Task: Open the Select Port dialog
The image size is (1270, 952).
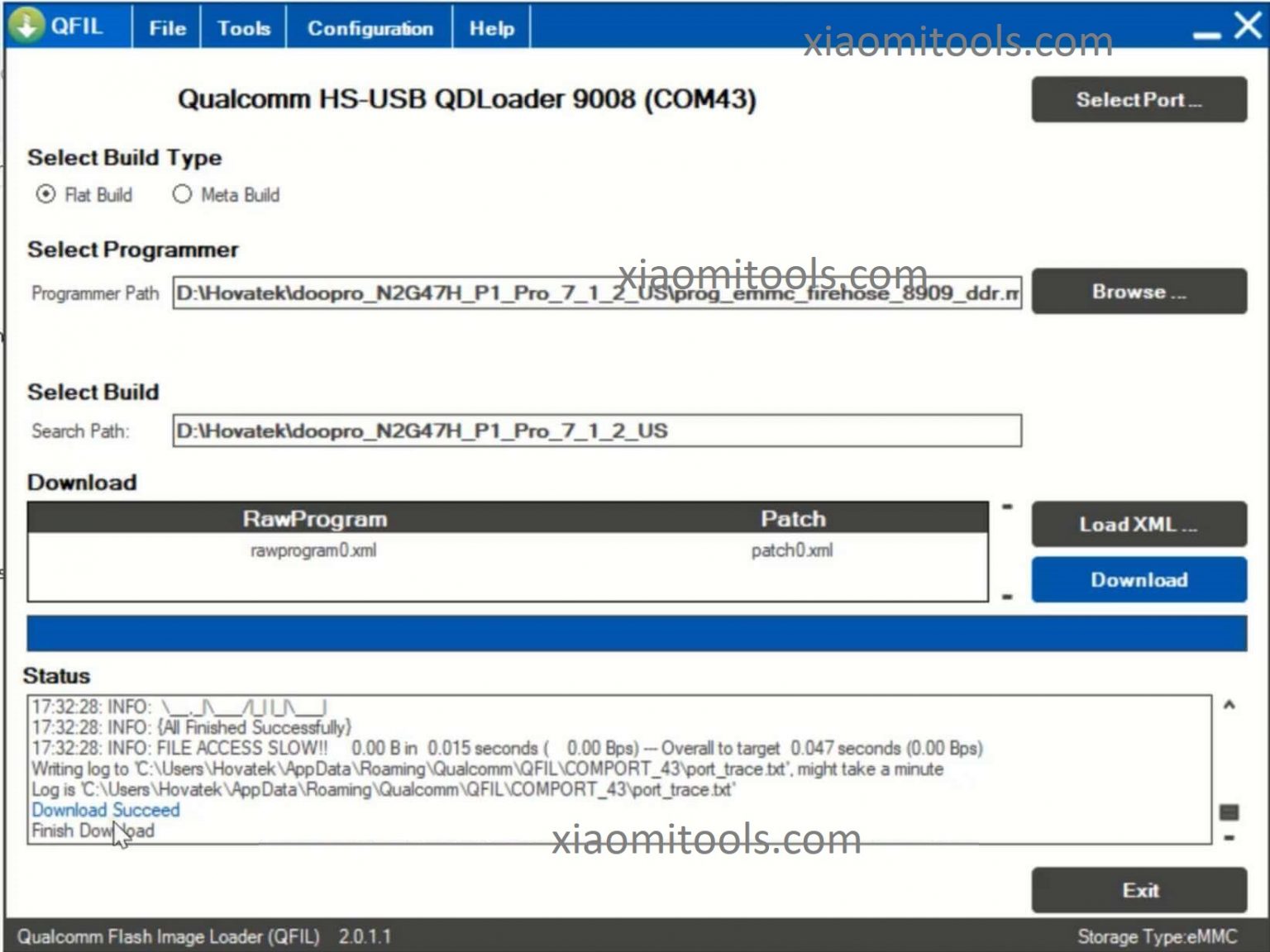Action: point(1139,99)
